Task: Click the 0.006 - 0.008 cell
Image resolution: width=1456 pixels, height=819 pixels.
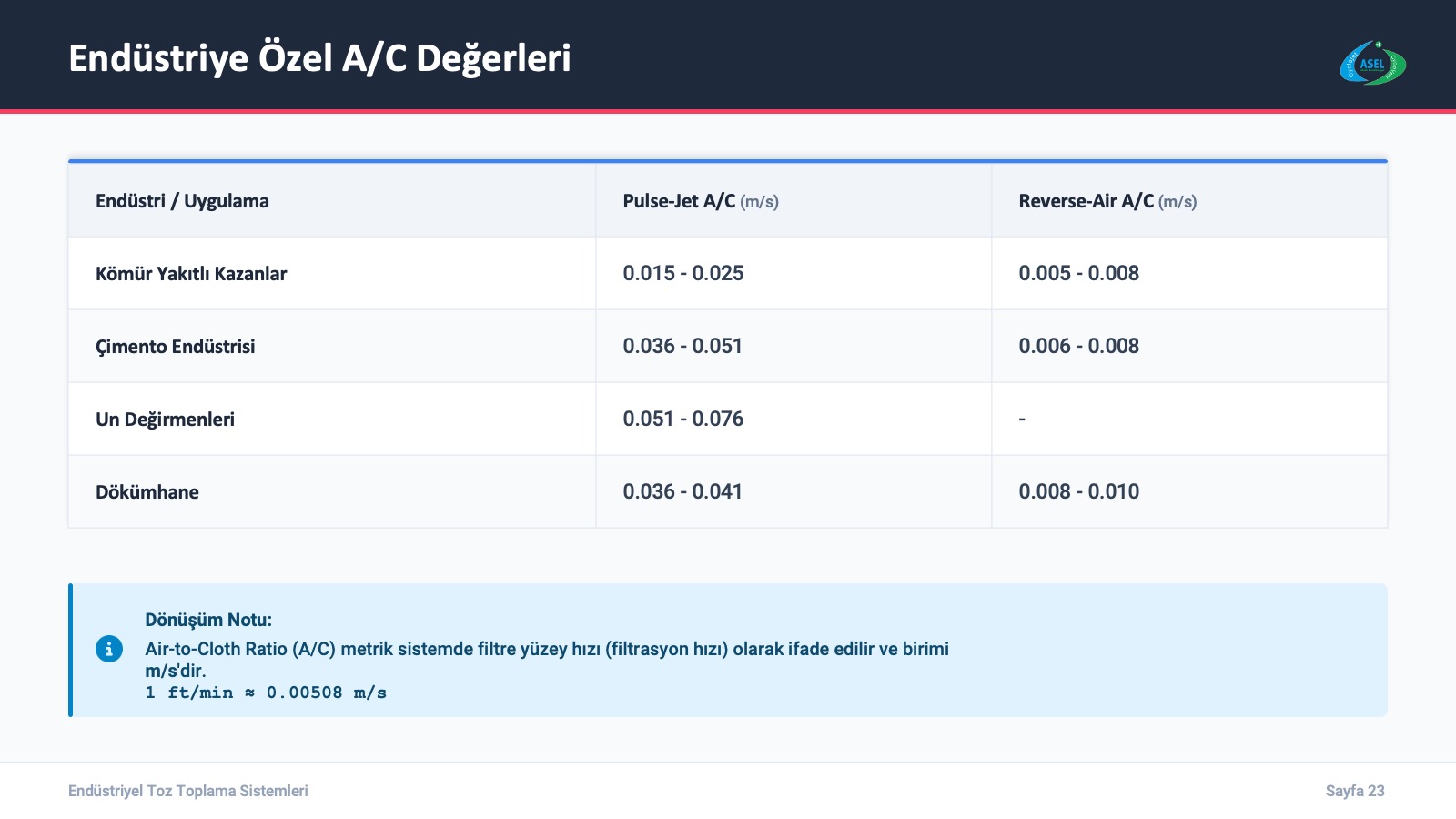Action: [x=1078, y=346]
